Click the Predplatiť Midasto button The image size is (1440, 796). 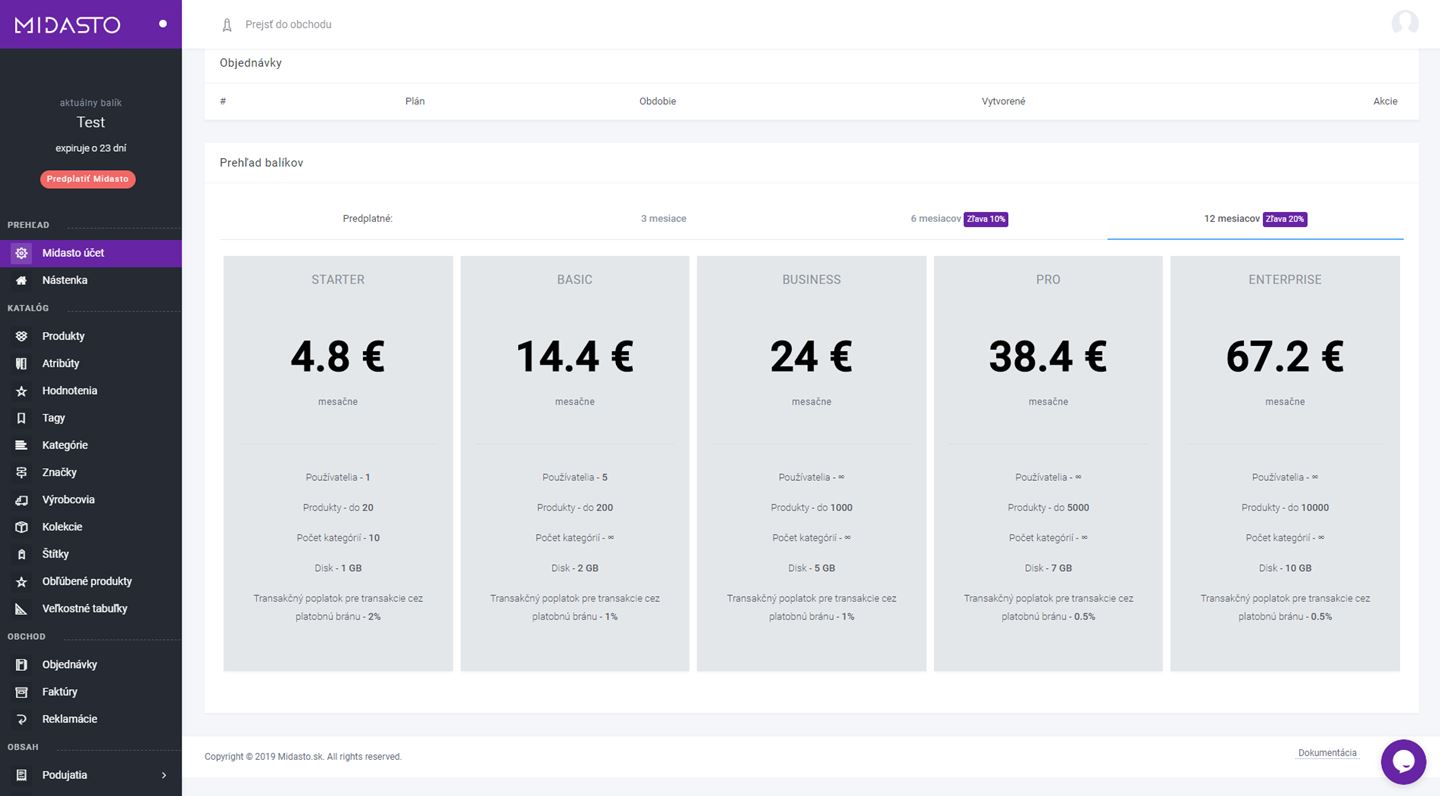click(x=88, y=179)
